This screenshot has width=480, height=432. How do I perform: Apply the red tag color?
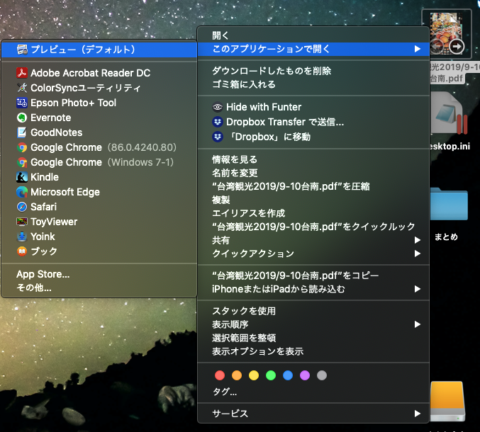(x=220, y=375)
